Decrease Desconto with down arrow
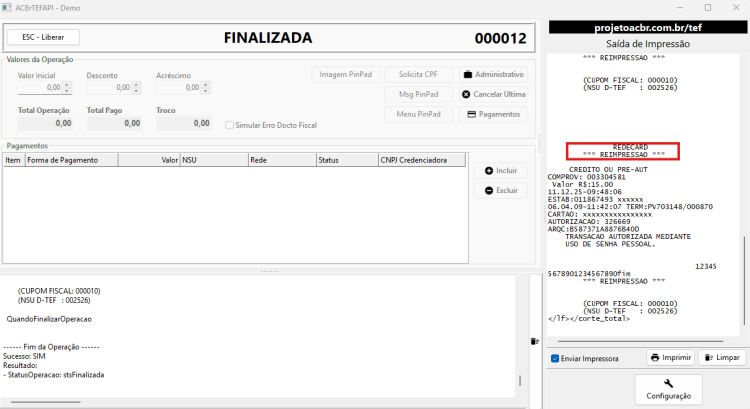The height and width of the screenshot is (409, 750). click(x=136, y=91)
